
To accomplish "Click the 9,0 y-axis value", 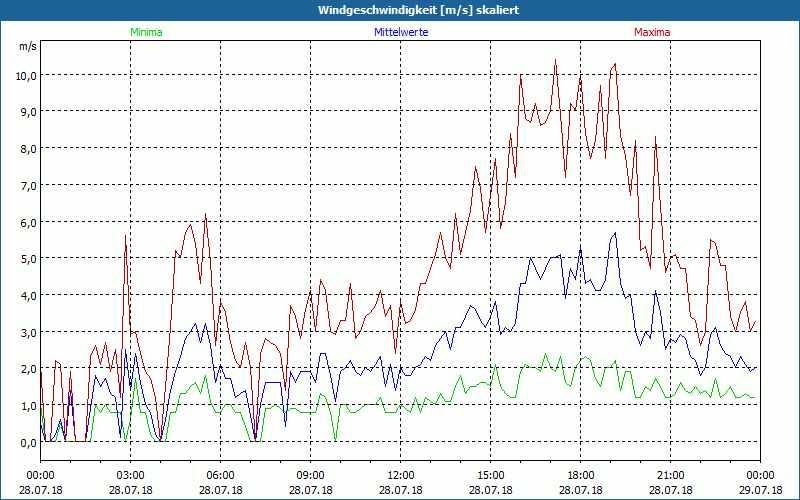I will [x=28, y=112].
